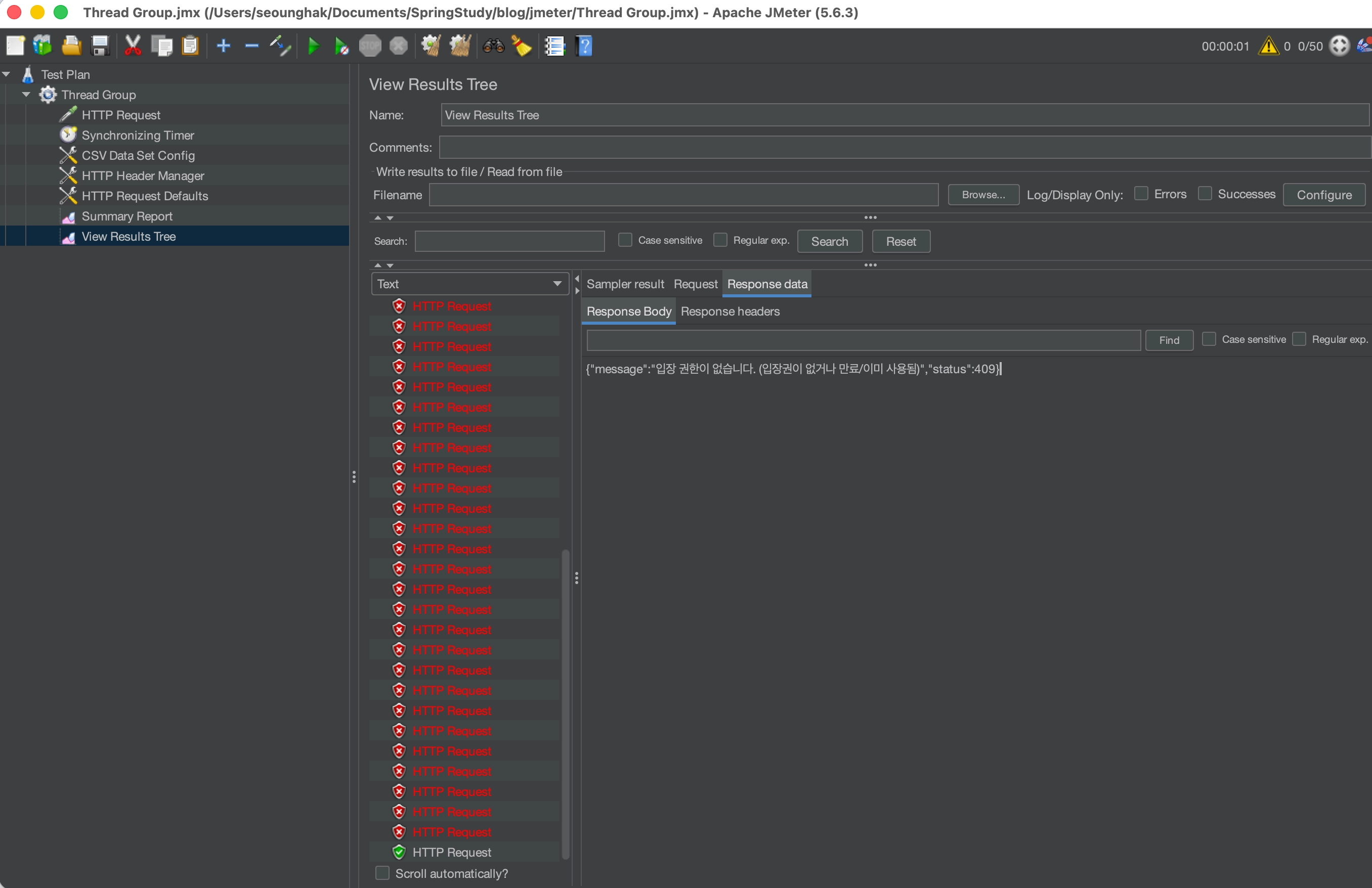This screenshot has width=1372, height=888.
Task: Open search with the binoculars icon
Action: point(493,46)
